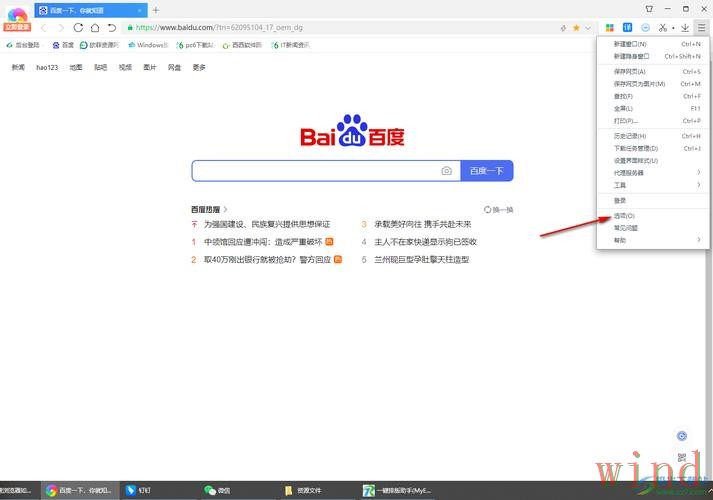Open the hao123 navigation link
The image size is (713, 500).
[x=47, y=67]
